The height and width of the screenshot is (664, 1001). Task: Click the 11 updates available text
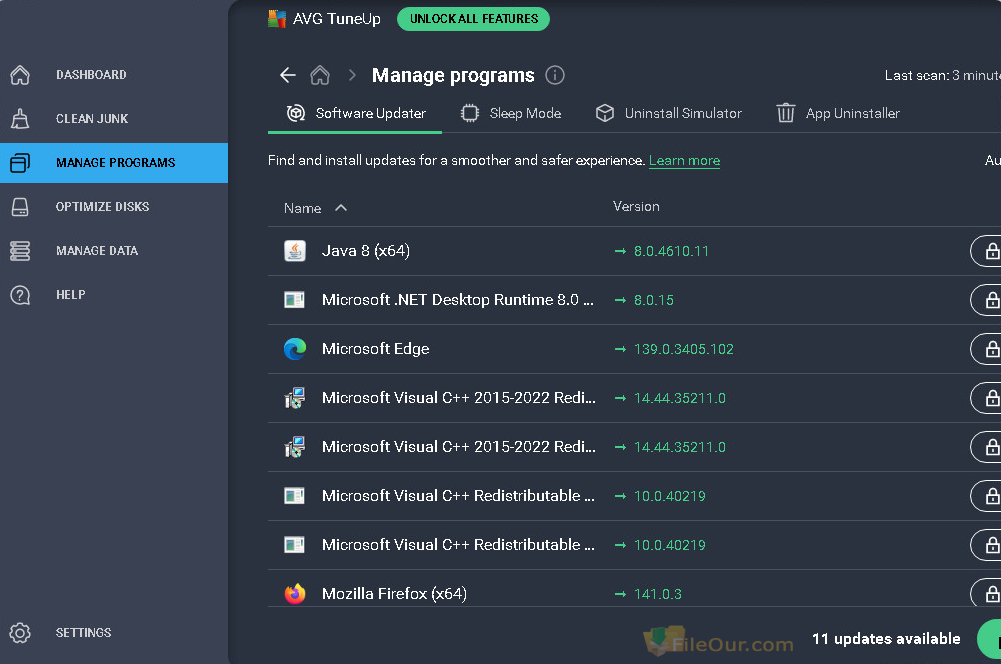click(x=886, y=639)
